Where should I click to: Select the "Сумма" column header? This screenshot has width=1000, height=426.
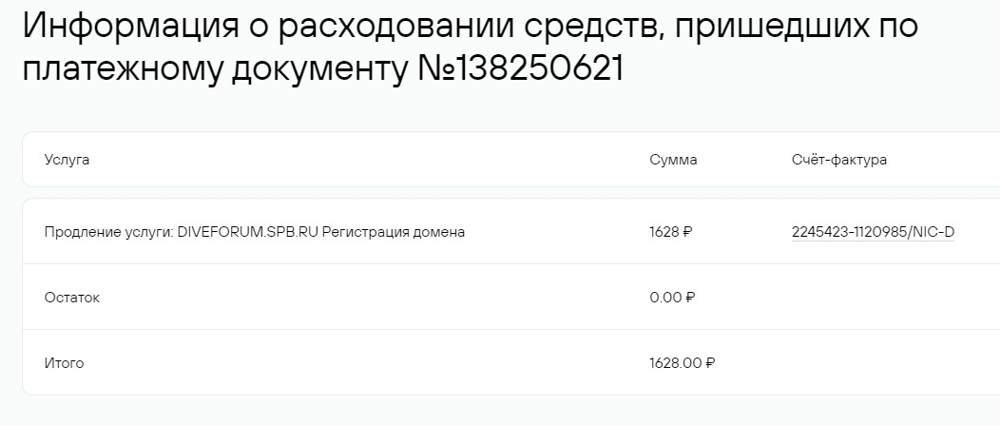point(673,160)
